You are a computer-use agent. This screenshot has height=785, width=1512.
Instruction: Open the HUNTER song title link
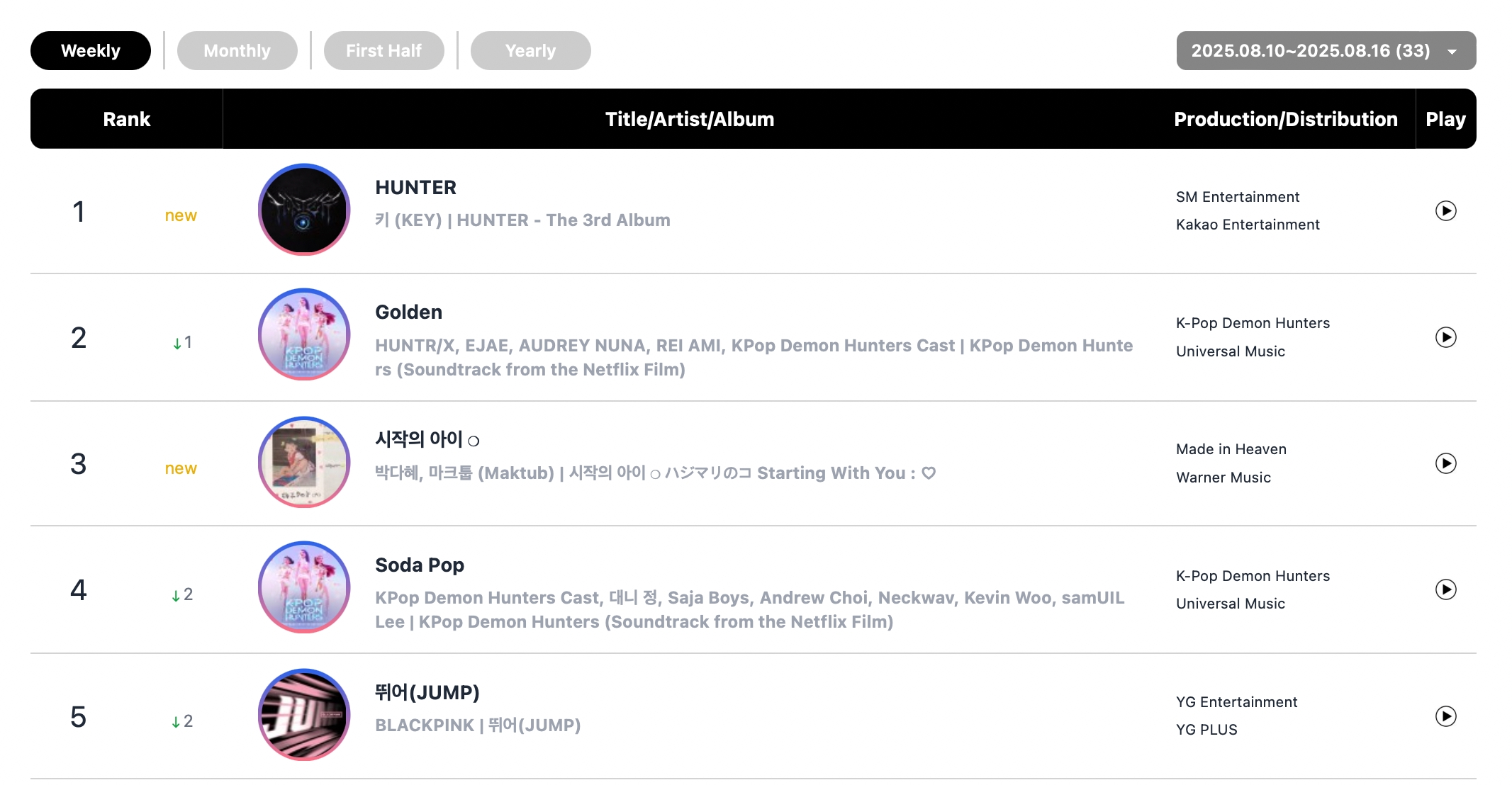[415, 187]
